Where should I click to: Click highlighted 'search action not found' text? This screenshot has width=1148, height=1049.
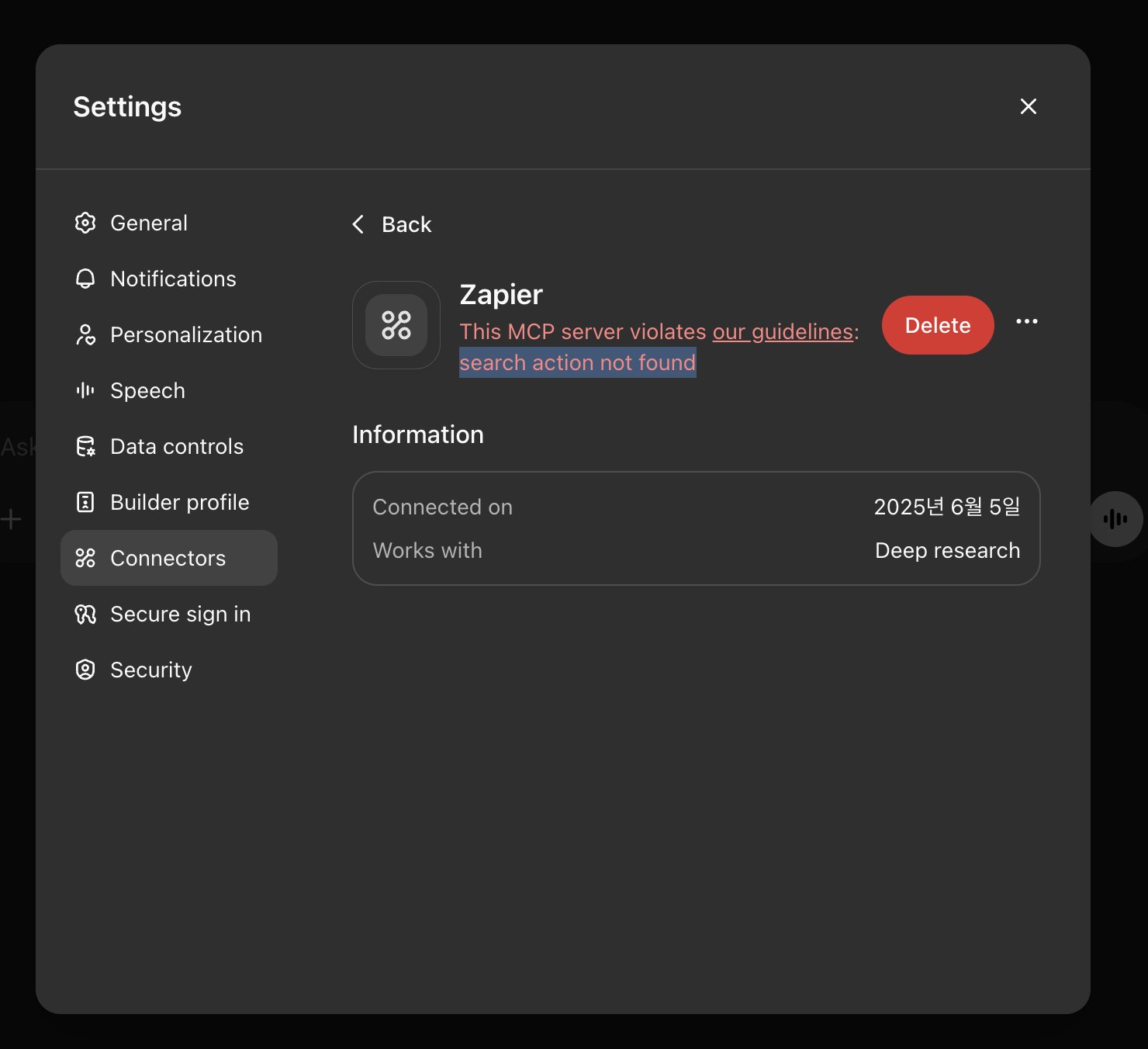pos(578,362)
